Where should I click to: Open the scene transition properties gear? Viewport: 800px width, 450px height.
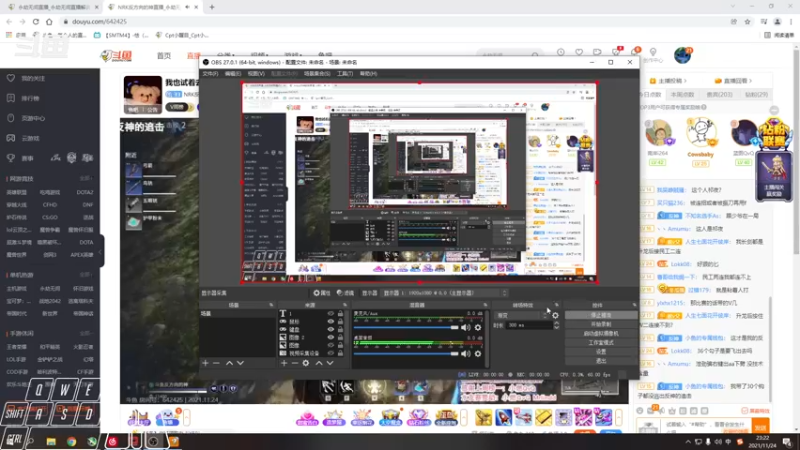click(x=555, y=315)
